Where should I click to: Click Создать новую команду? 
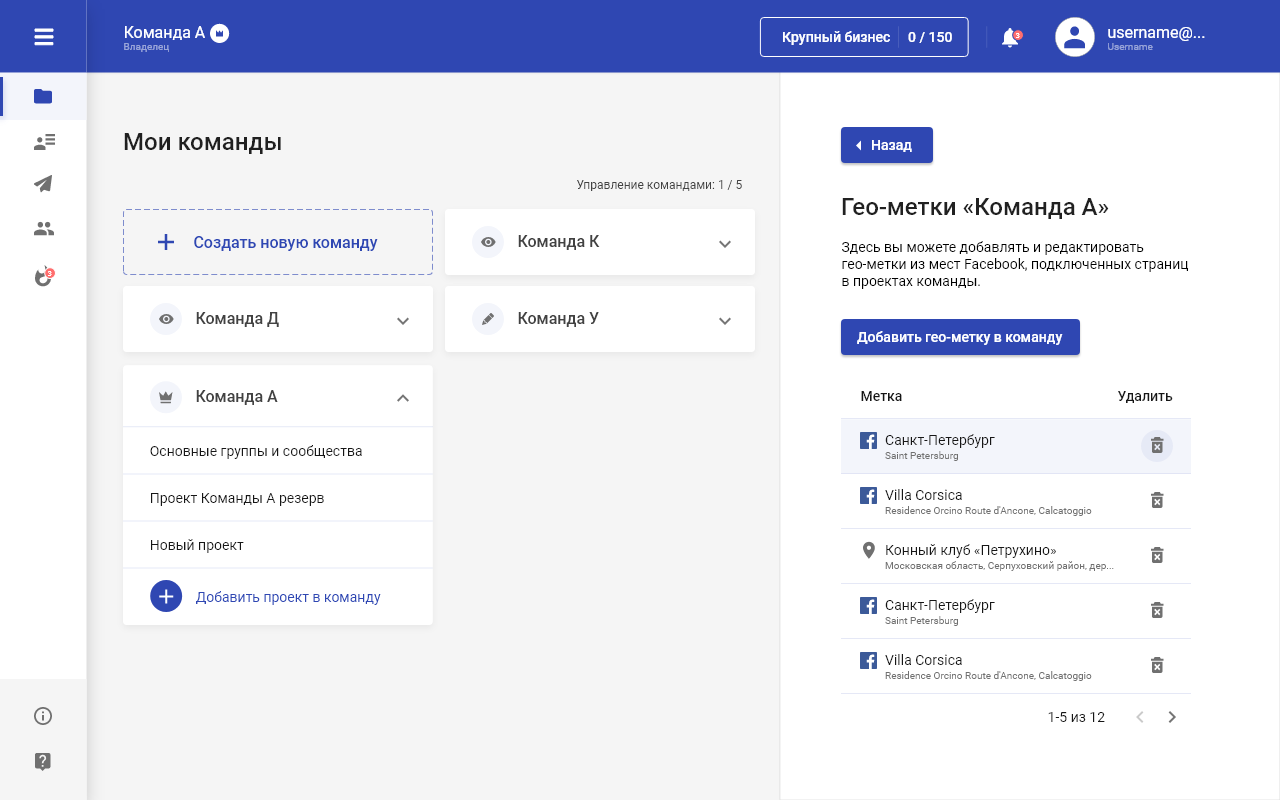pyautogui.click(x=278, y=242)
